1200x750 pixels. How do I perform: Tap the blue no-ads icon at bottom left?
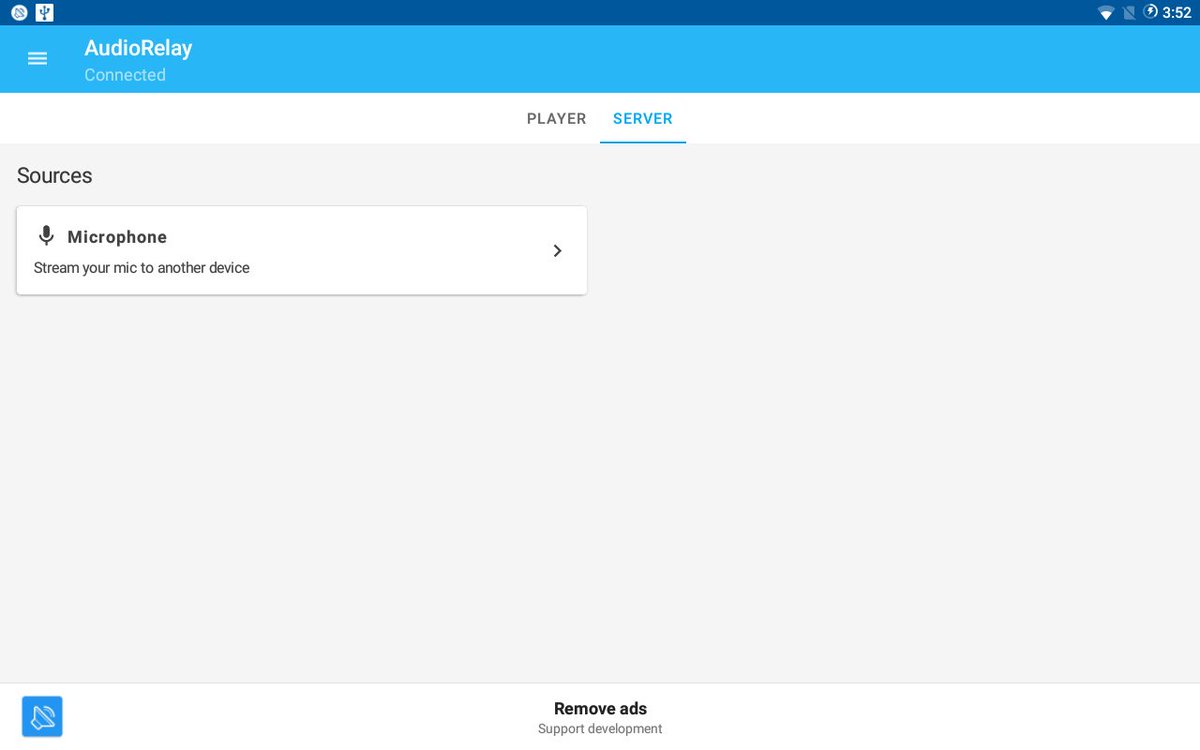pyautogui.click(x=42, y=716)
